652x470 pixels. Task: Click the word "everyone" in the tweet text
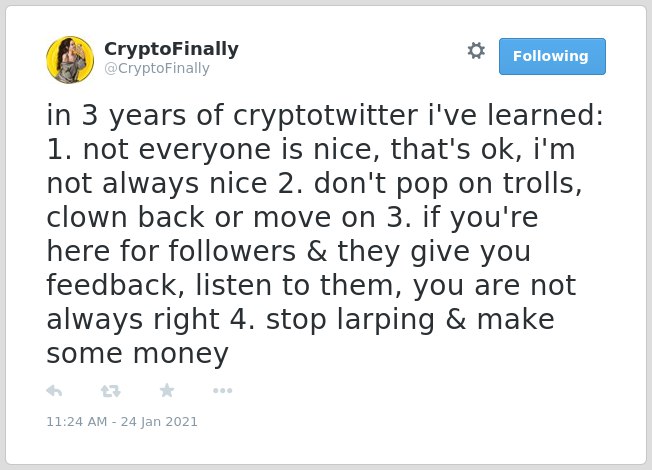point(205,150)
